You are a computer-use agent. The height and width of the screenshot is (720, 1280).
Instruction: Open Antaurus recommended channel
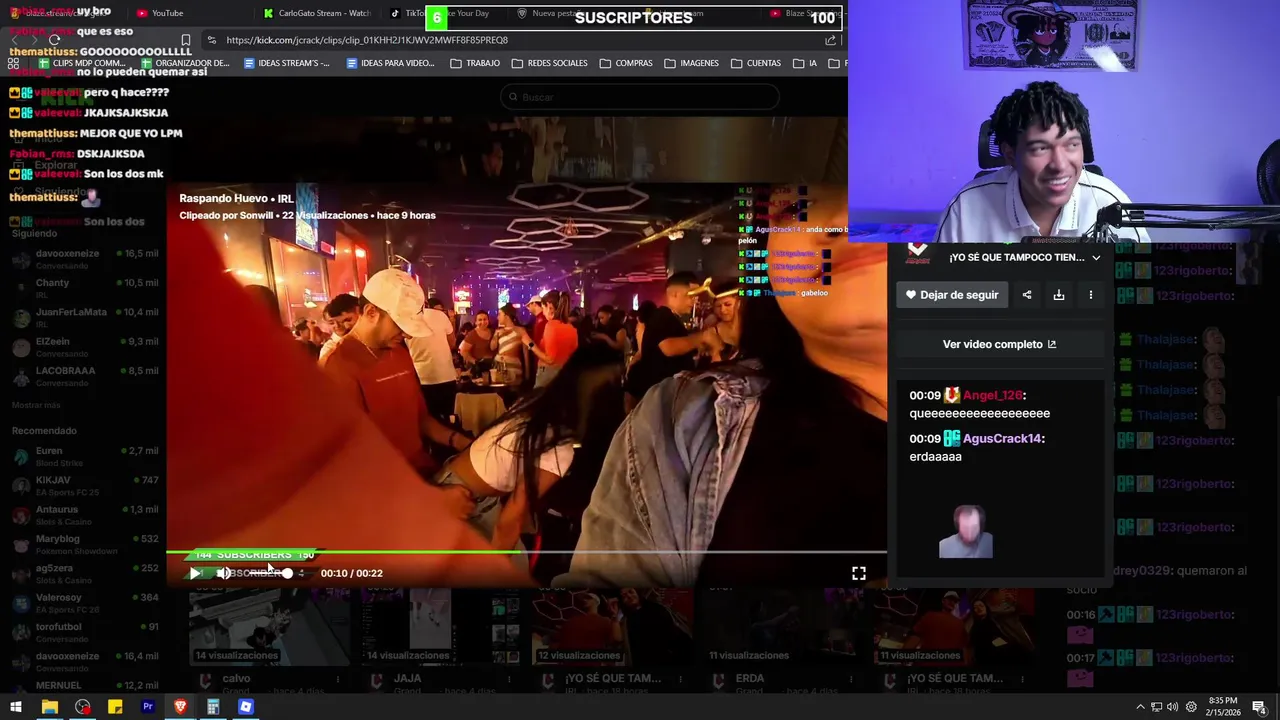point(85,514)
